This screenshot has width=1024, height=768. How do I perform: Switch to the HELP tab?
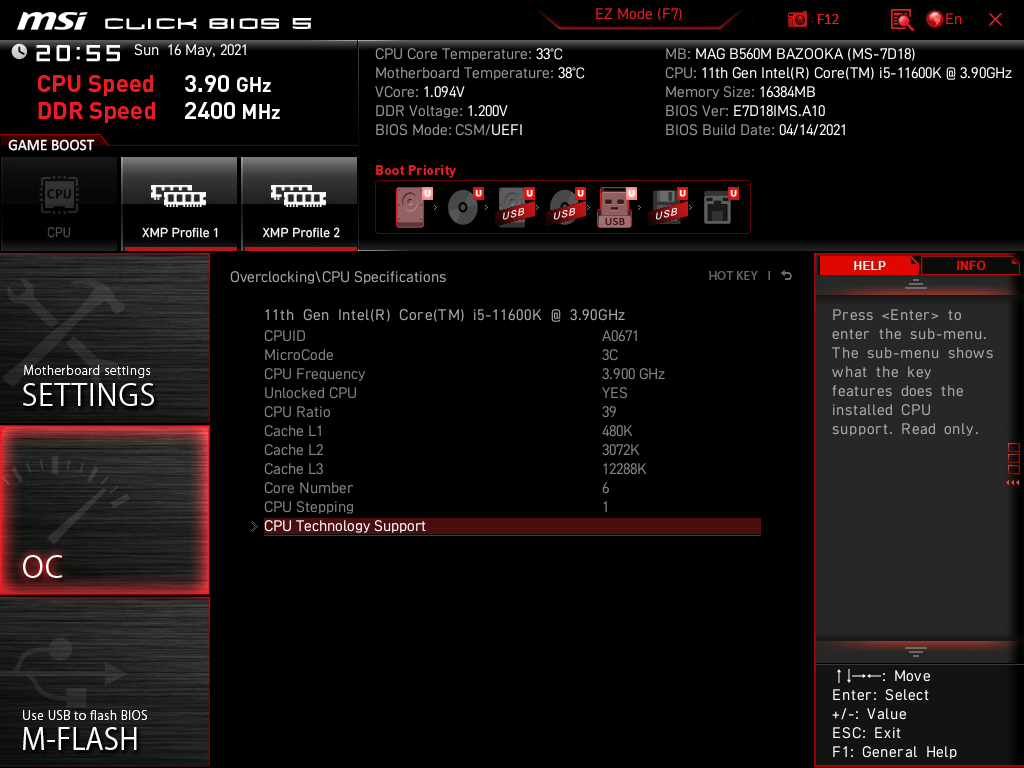[869, 266]
